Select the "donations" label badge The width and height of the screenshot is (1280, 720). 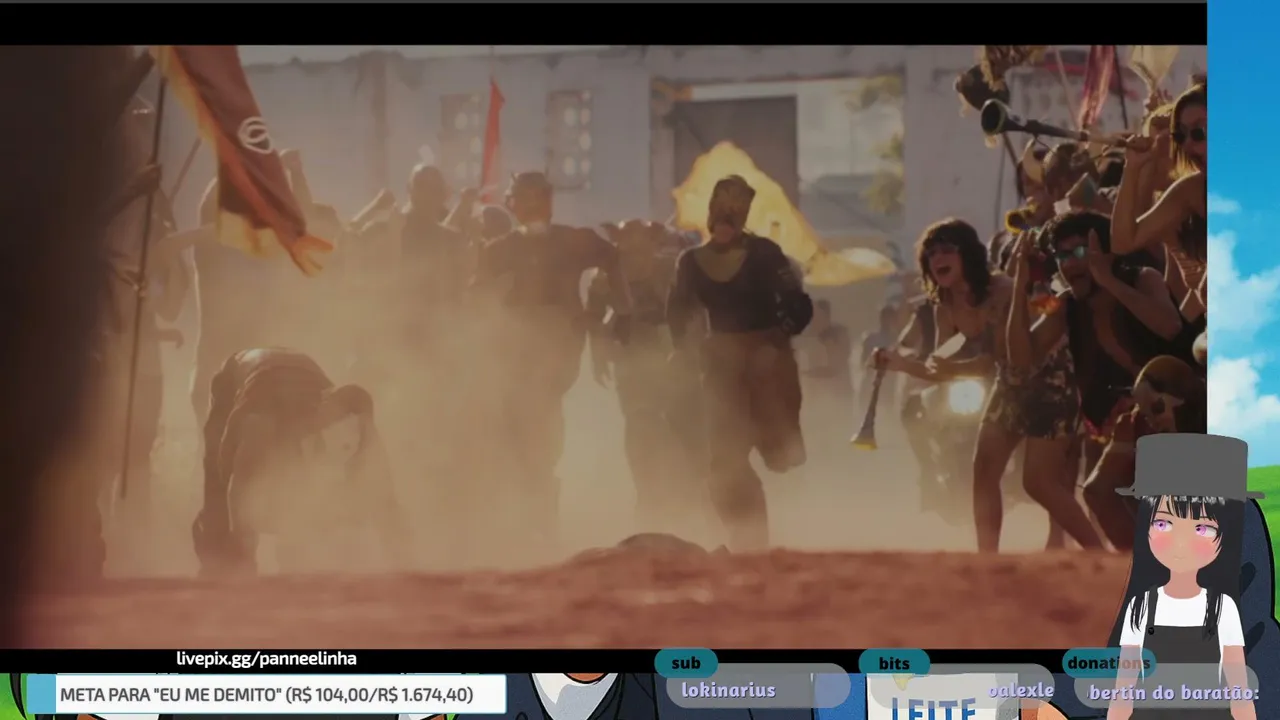click(1108, 663)
